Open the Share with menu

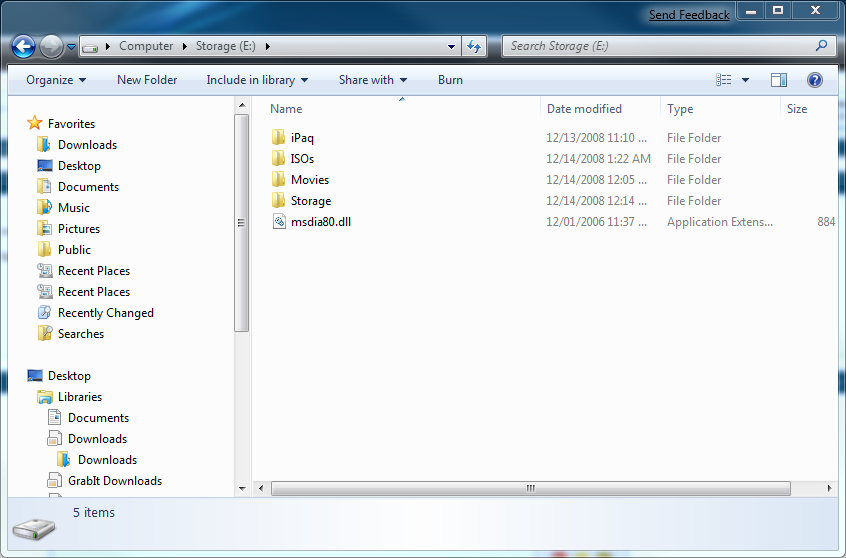point(372,80)
